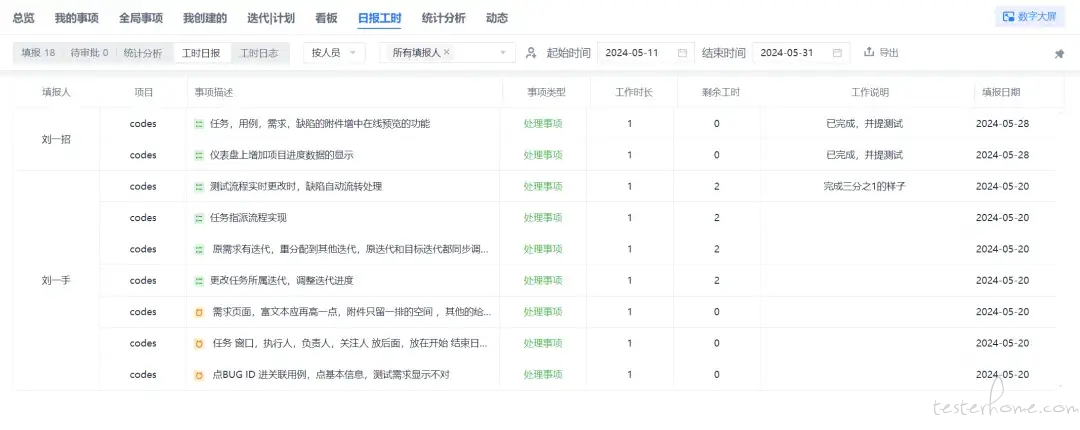Click the 事项描述 column header

pos(214,92)
